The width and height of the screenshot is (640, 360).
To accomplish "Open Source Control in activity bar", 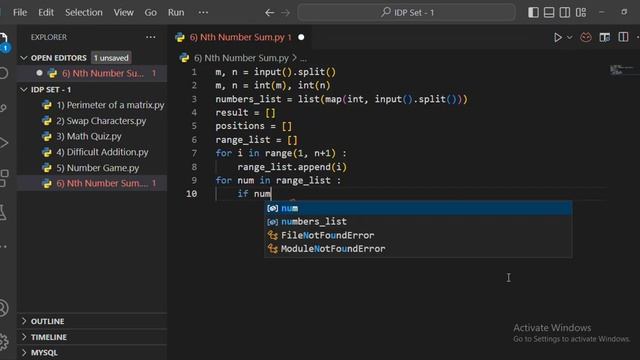I will point(4,108).
